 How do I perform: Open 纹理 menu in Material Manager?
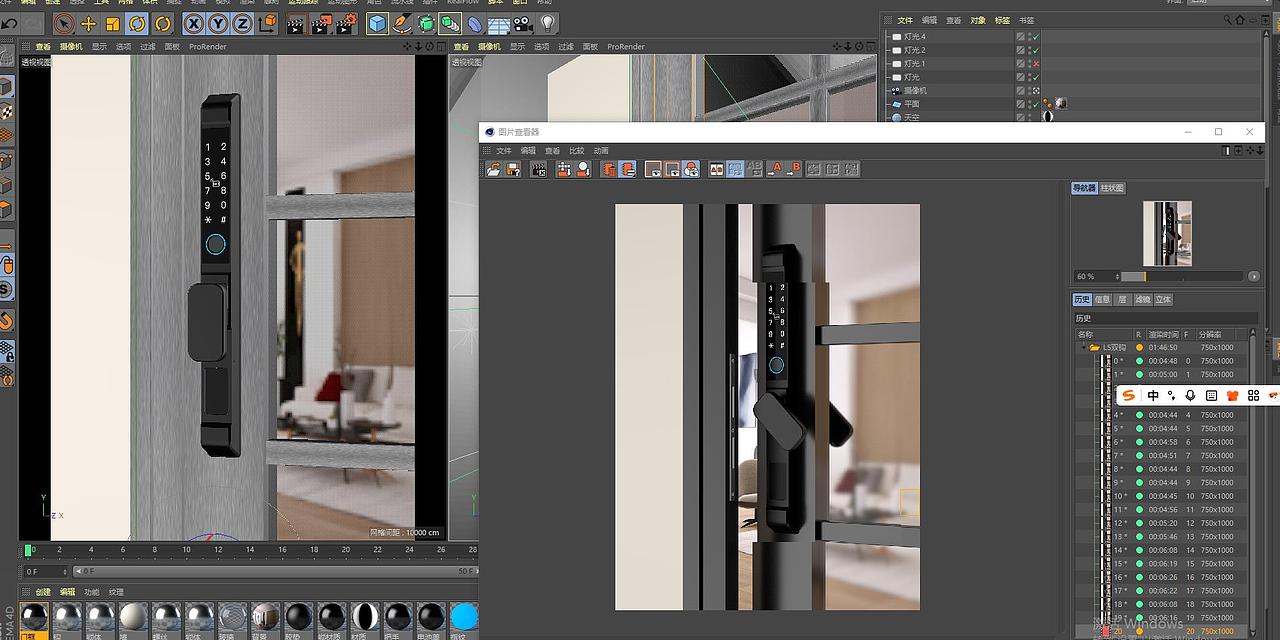(116, 592)
